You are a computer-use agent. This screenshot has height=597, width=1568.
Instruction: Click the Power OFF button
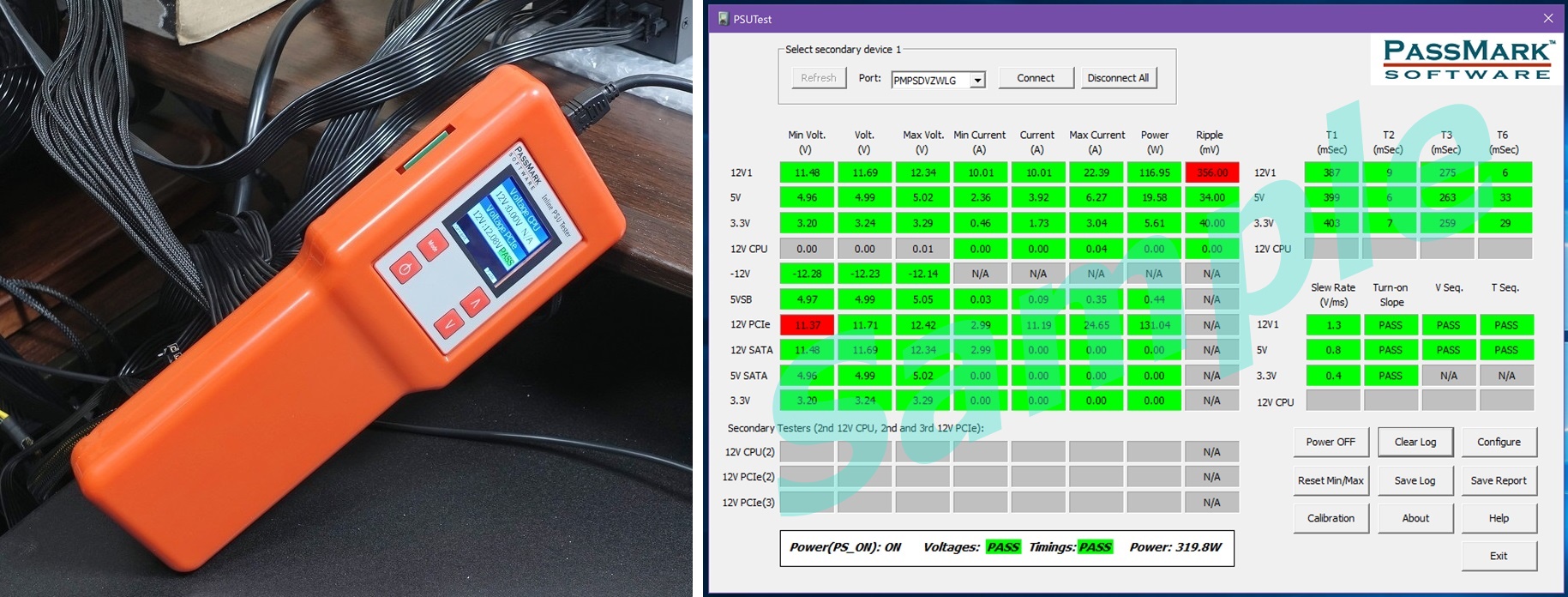point(1331,442)
